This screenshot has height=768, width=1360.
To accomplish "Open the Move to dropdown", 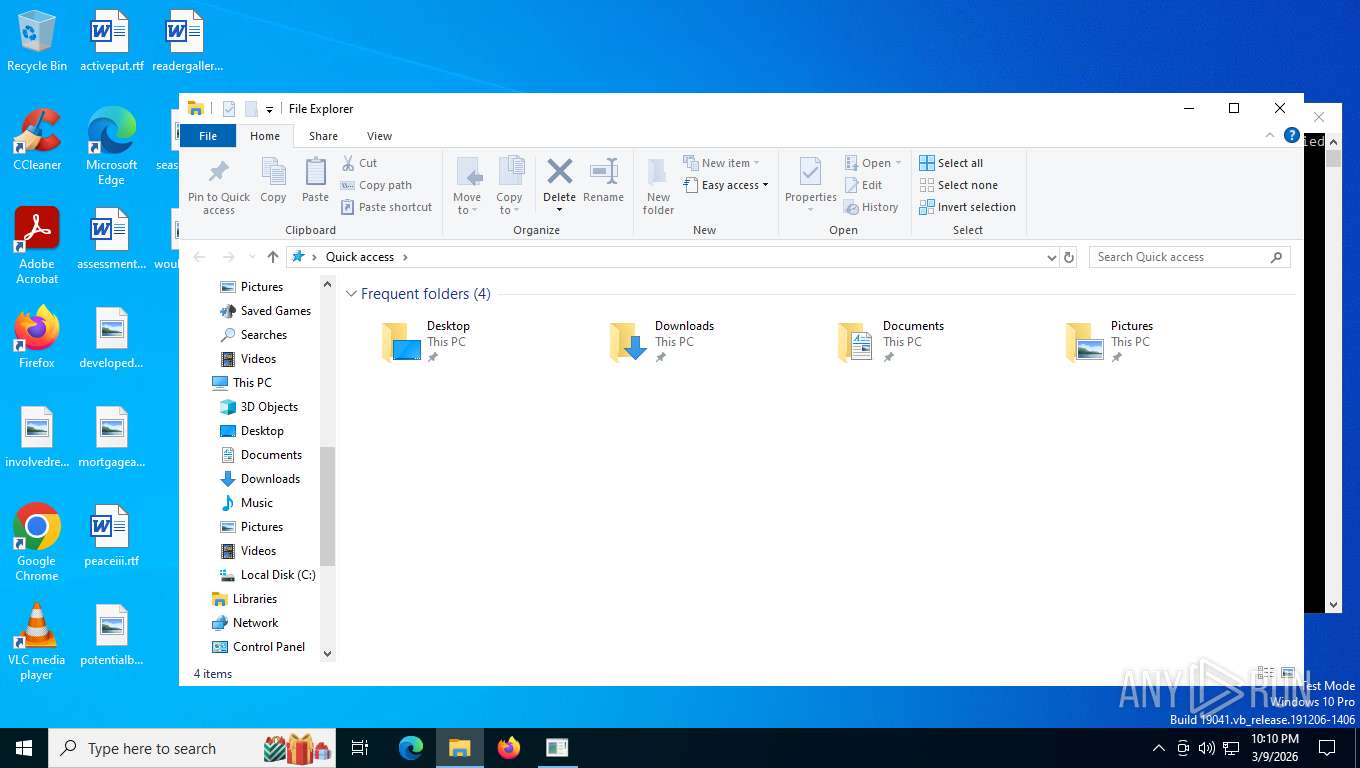I will click(x=467, y=186).
